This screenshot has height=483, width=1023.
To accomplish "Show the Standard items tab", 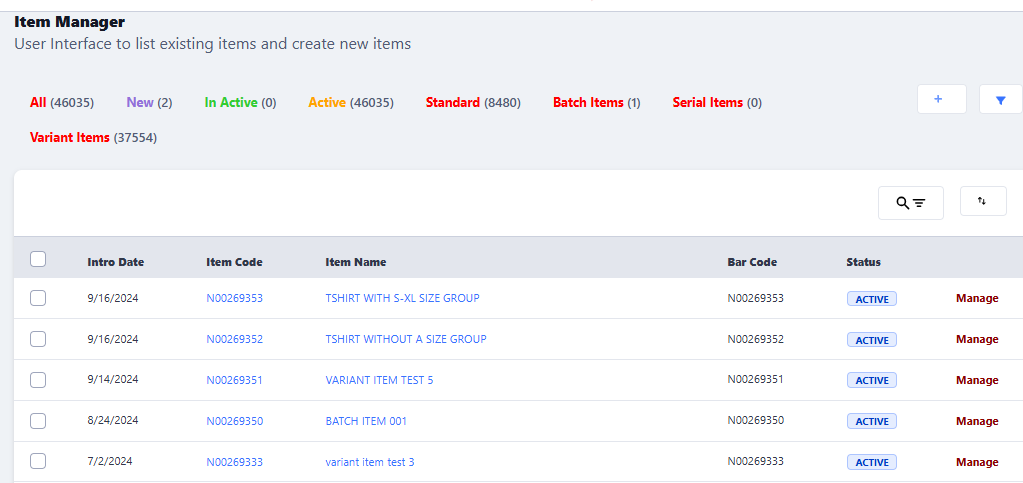I will (x=453, y=102).
